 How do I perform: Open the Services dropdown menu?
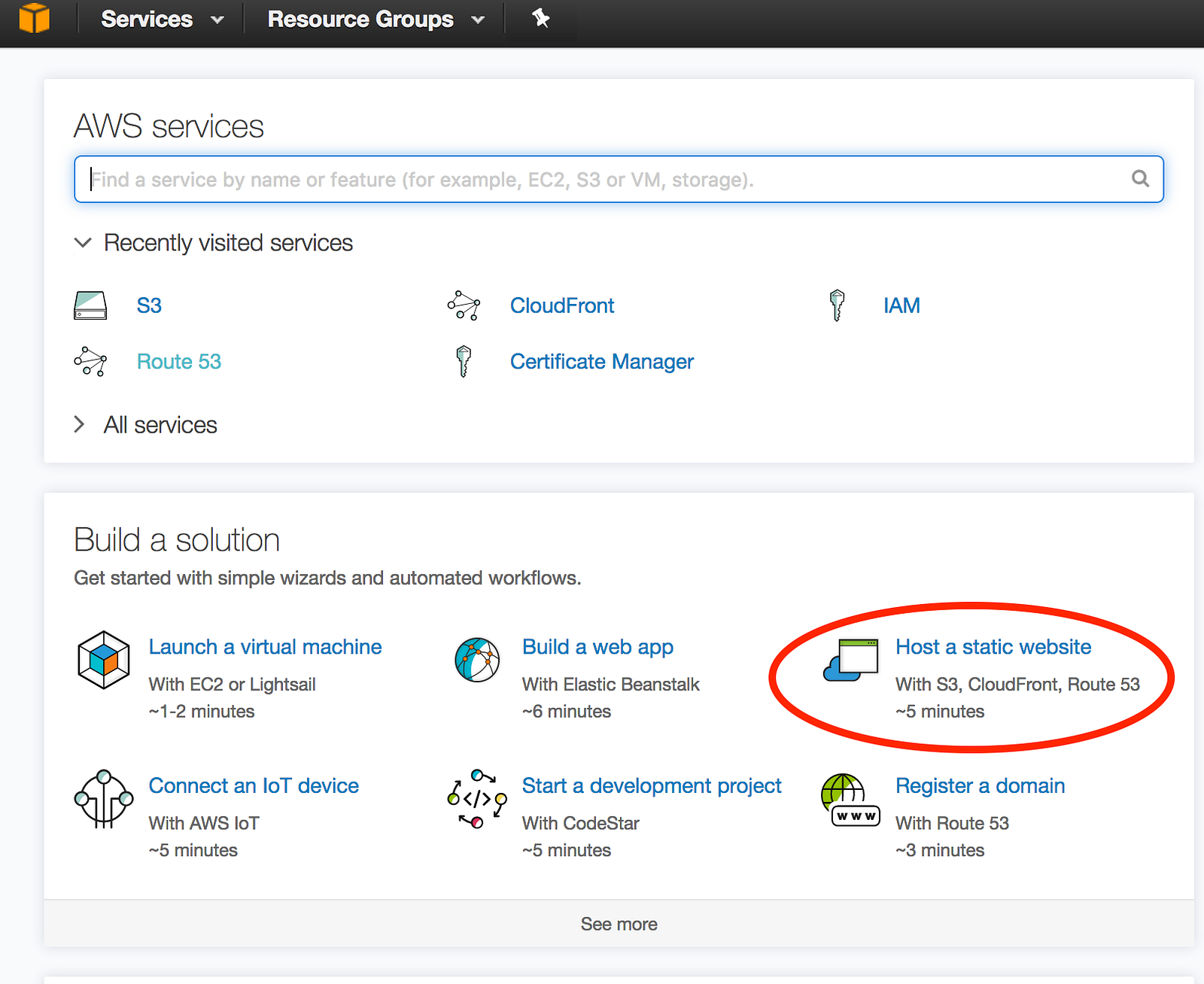pyautogui.click(x=162, y=20)
